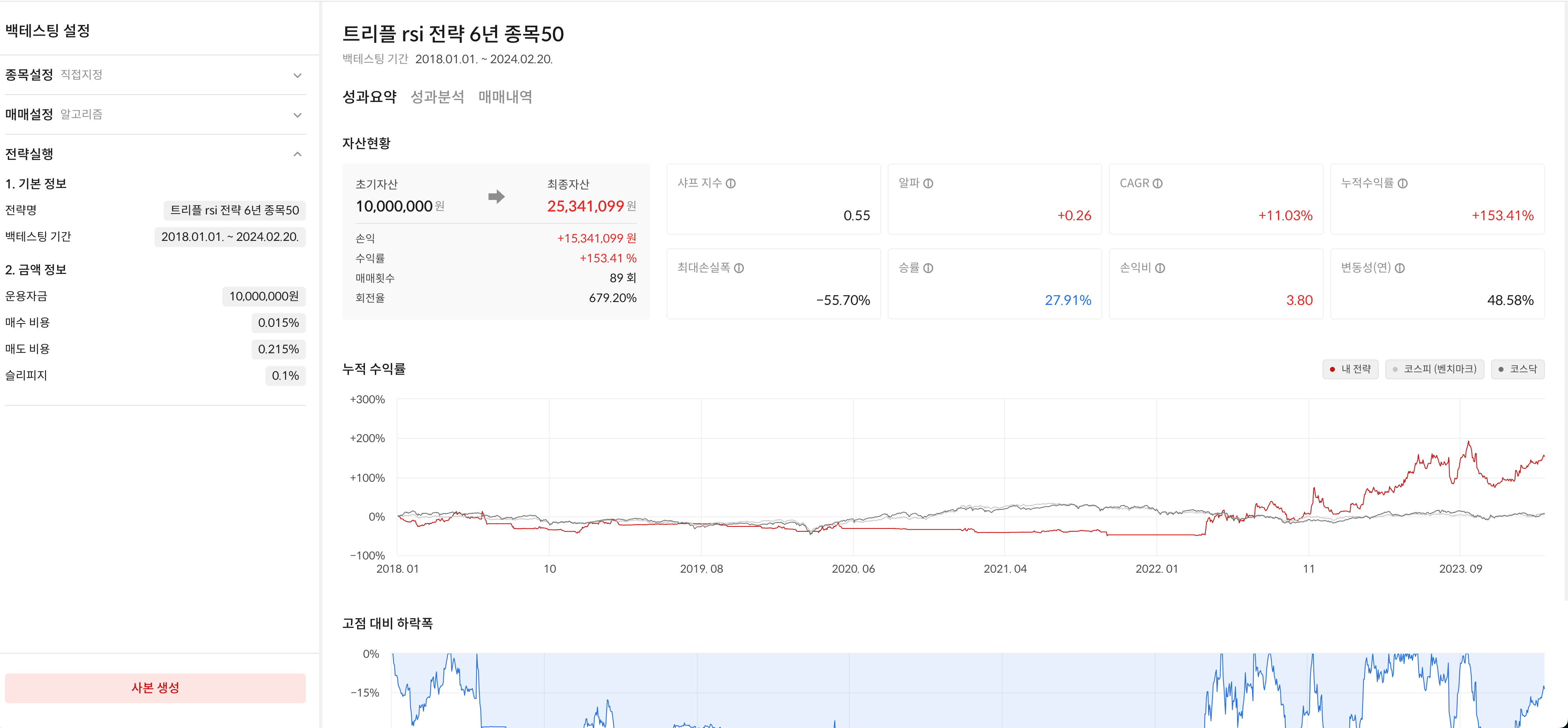Expand the 종목설정 section
This screenshot has width=1568, height=728.
point(155,75)
